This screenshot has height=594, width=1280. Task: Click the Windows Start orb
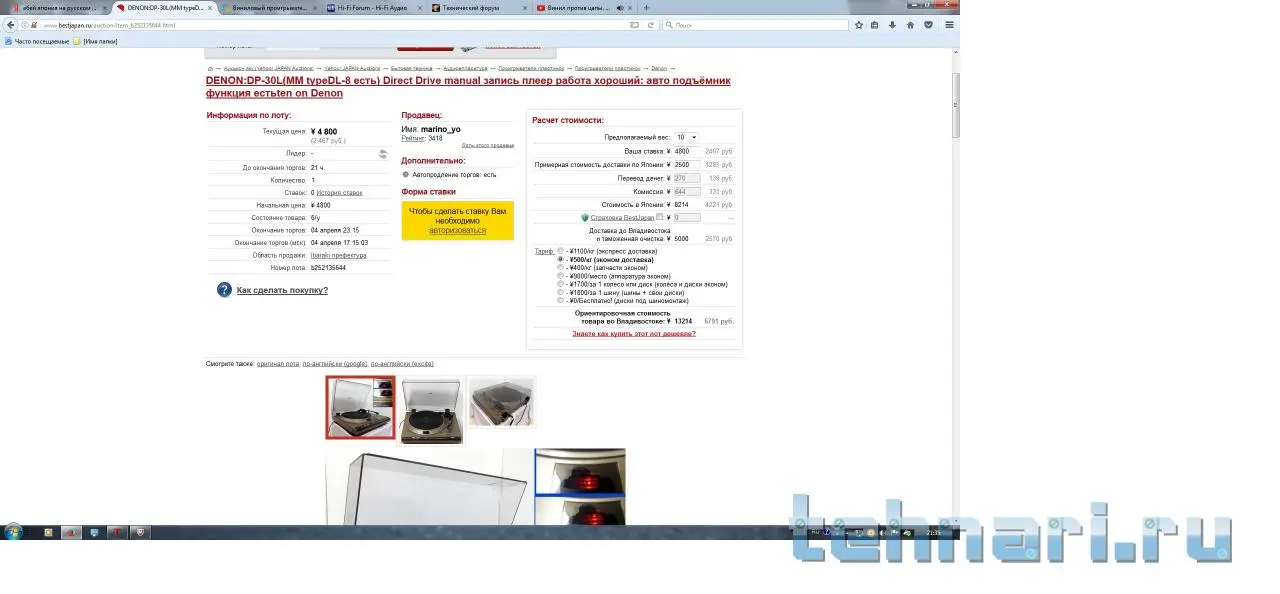pyautogui.click(x=12, y=532)
